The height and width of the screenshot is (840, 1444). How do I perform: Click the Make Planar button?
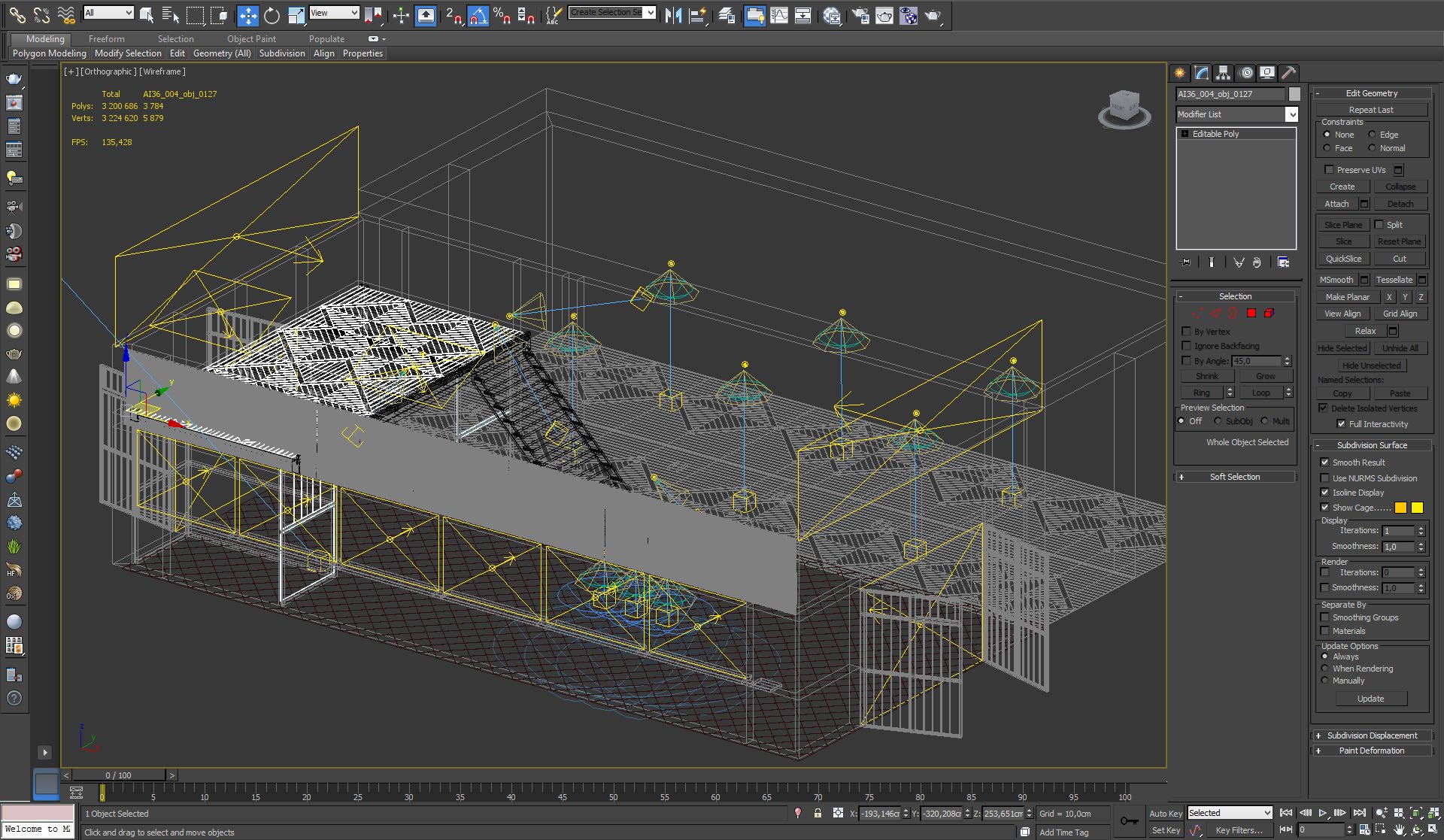tap(1348, 297)
